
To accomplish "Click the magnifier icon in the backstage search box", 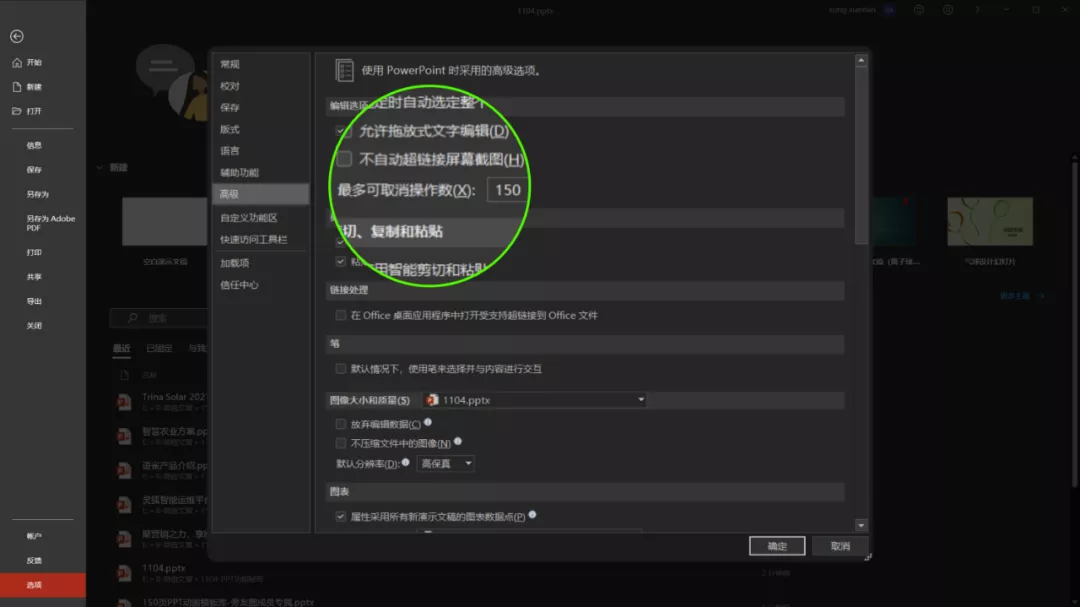I will [133, 318].
